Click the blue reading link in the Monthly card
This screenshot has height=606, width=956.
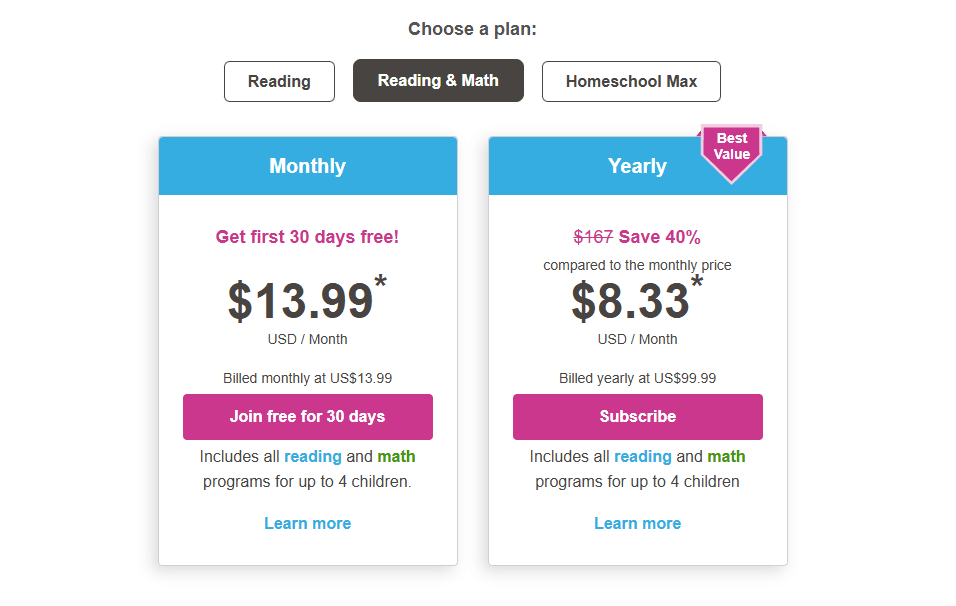[313, 456]
